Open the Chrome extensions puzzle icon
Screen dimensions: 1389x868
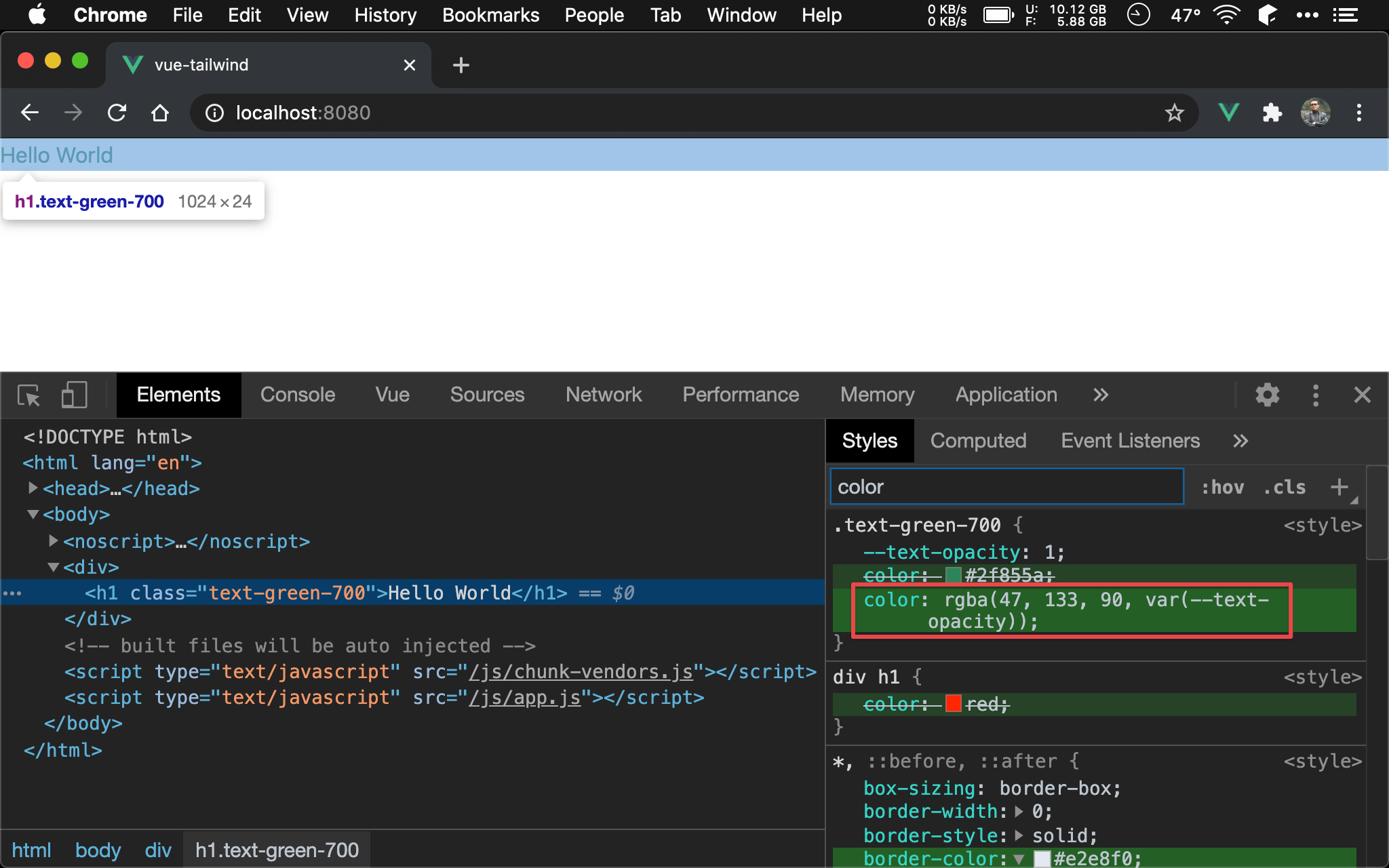(x=1272, y=113)
